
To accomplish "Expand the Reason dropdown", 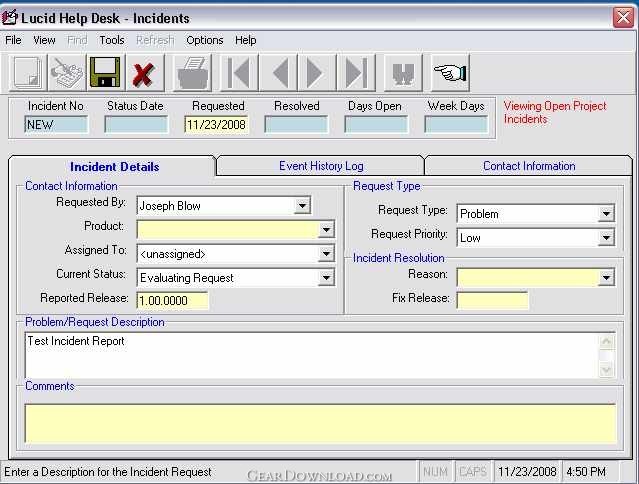I will [606, 278].
